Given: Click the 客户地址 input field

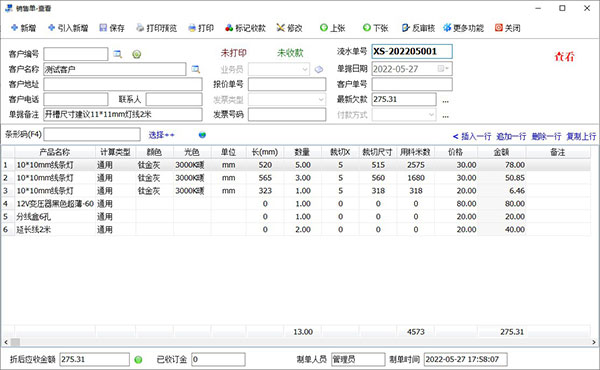Looking at the screenshot, I should coord(123,84).
